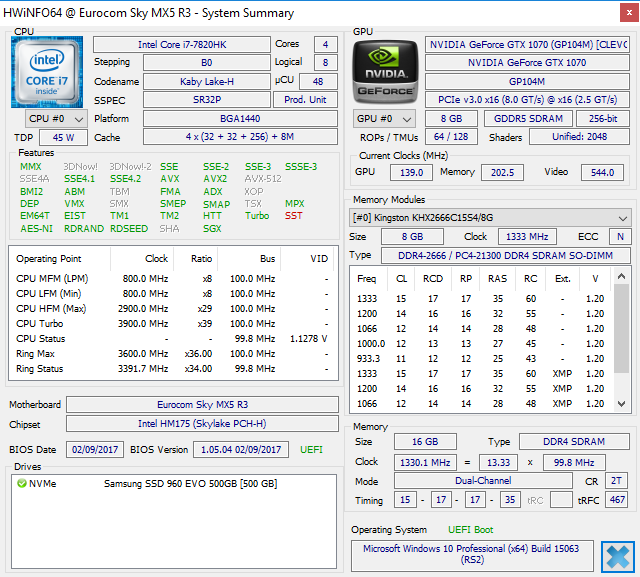Viewport: 640px width, 577px height.
Task: Click the GP104M GPU codename field
Action: pos(527,82)
